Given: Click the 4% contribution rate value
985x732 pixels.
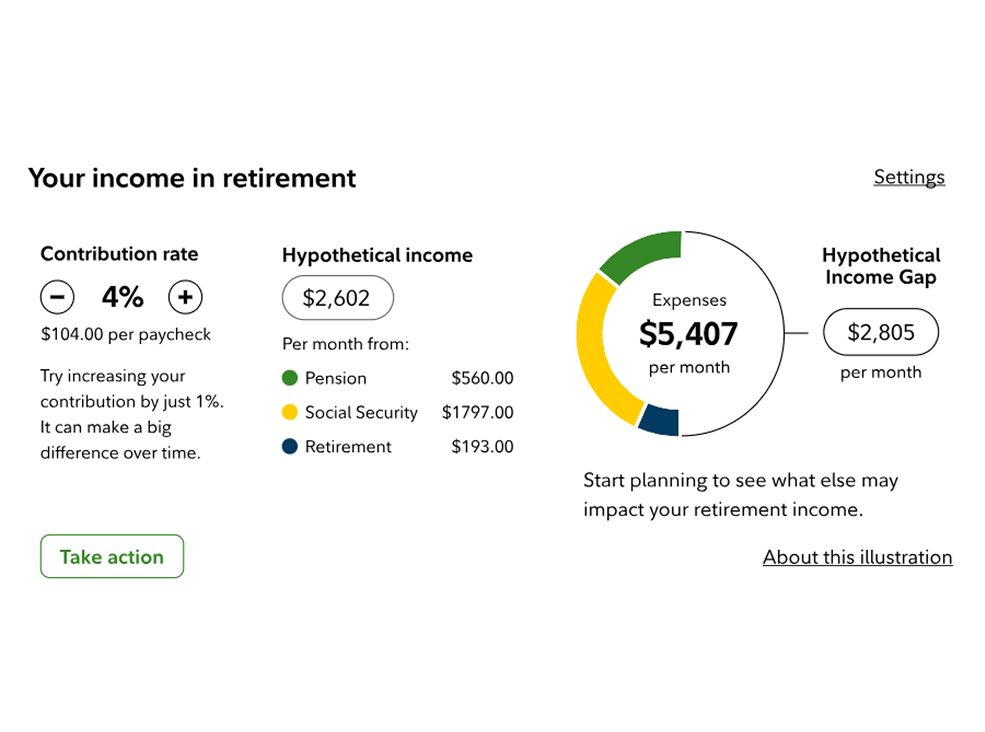Looking at the screenshot, I should 122,297.
